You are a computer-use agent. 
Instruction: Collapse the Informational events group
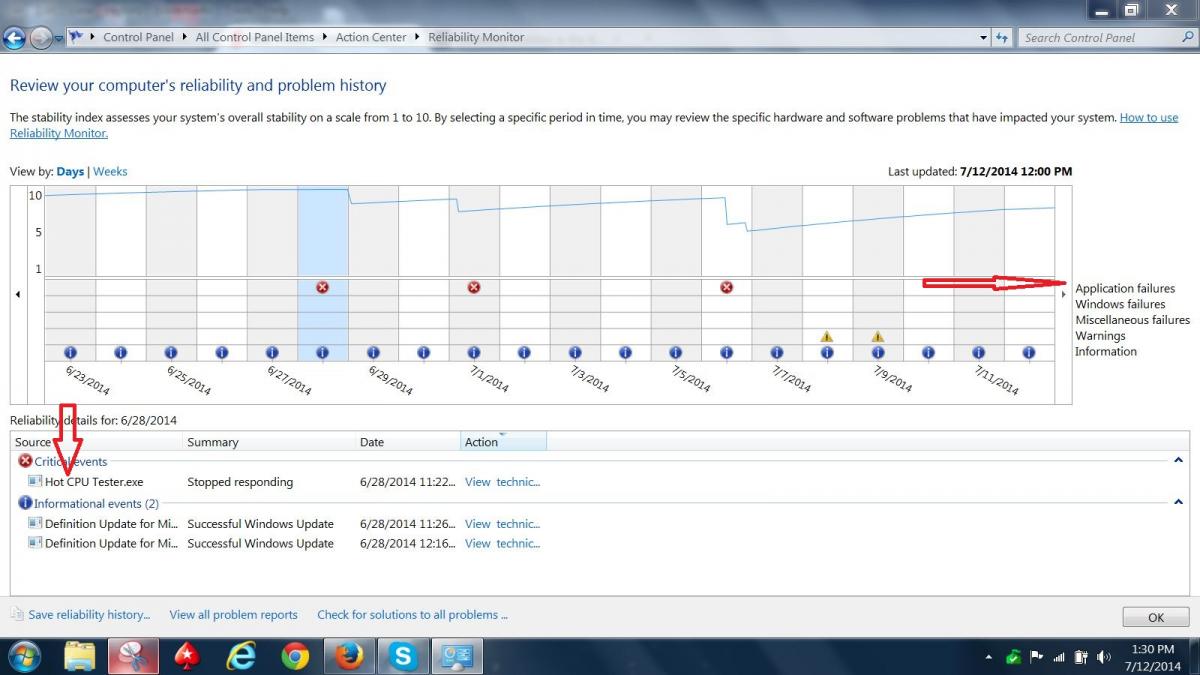coord(1177,502)
